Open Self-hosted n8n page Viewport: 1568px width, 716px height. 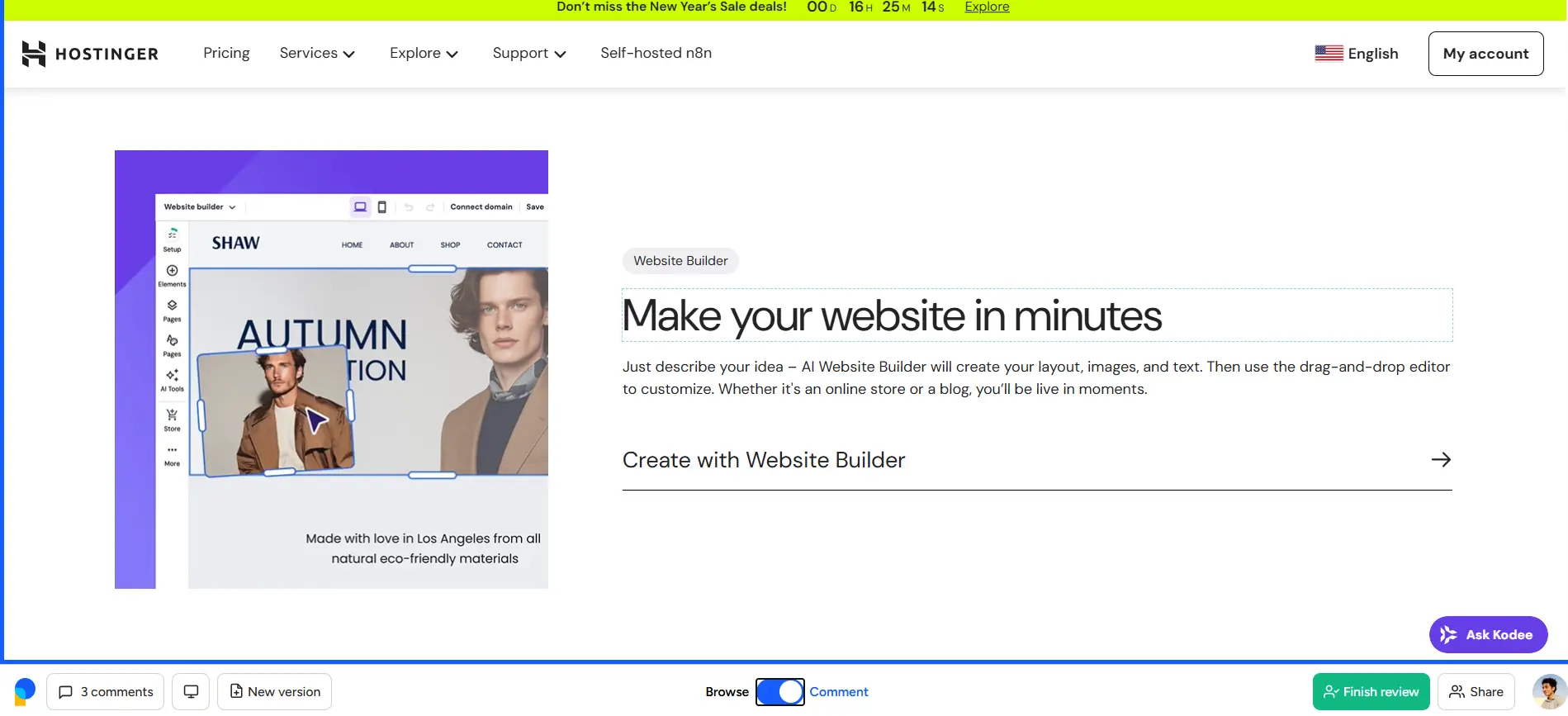coord(656,53)
